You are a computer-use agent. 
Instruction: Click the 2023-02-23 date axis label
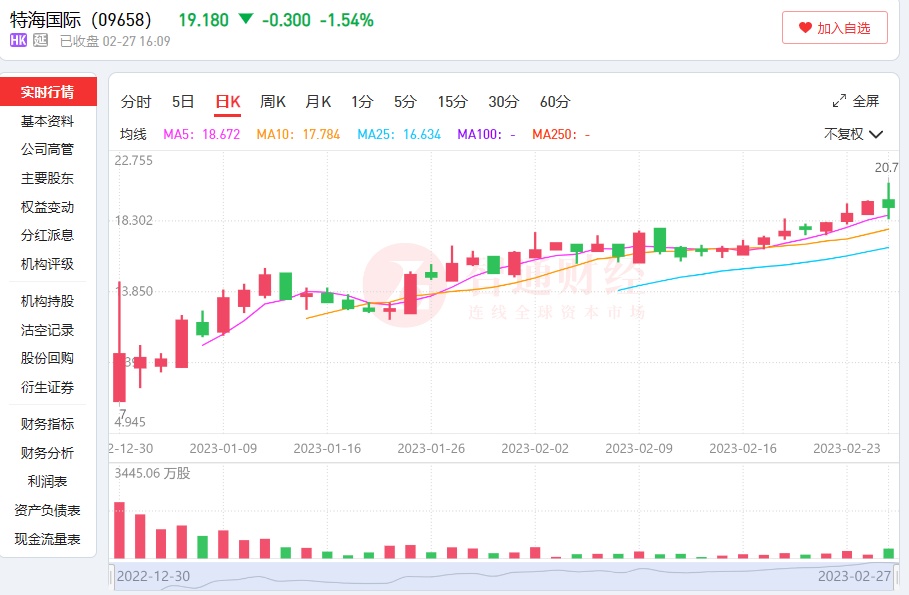tap(847, 448)
